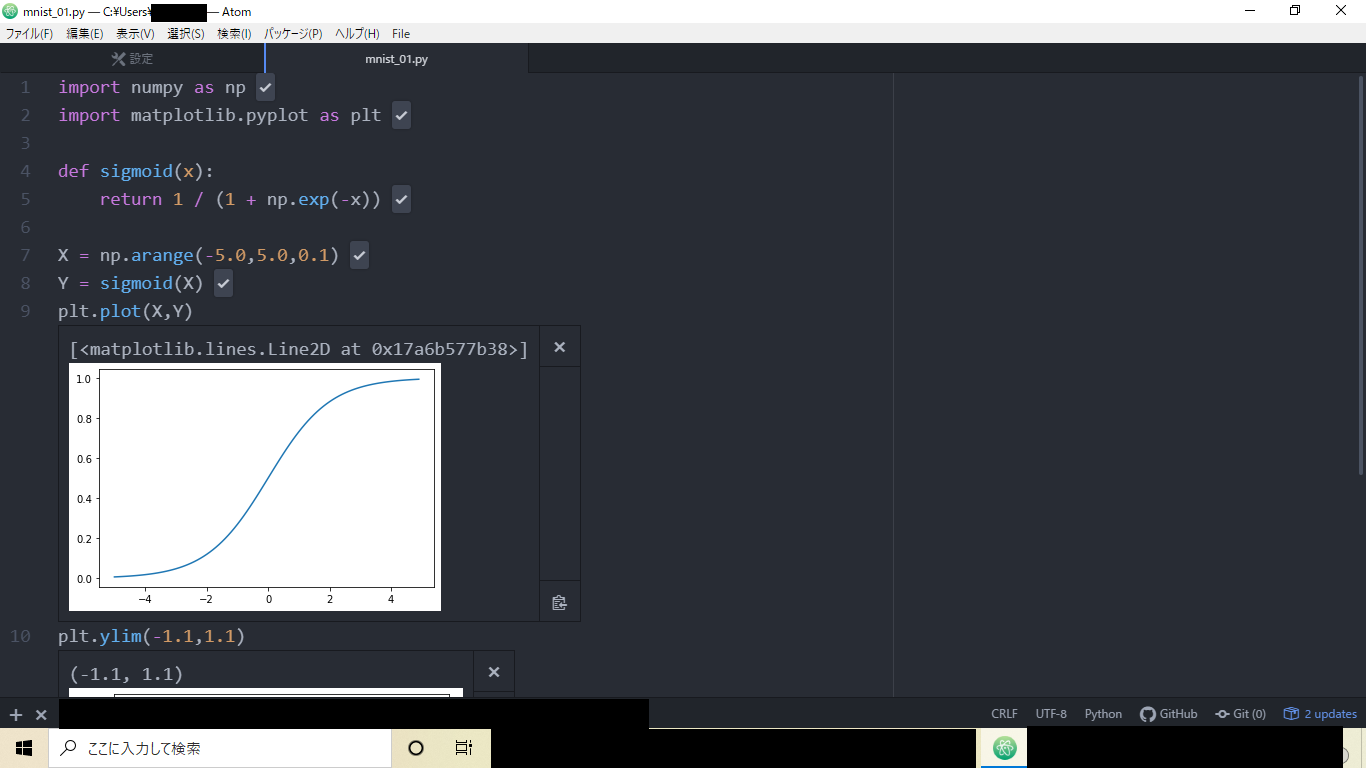Click the wrench icon on the 設定 tab
Screen dimensions: 1366x768
point(119,58)
